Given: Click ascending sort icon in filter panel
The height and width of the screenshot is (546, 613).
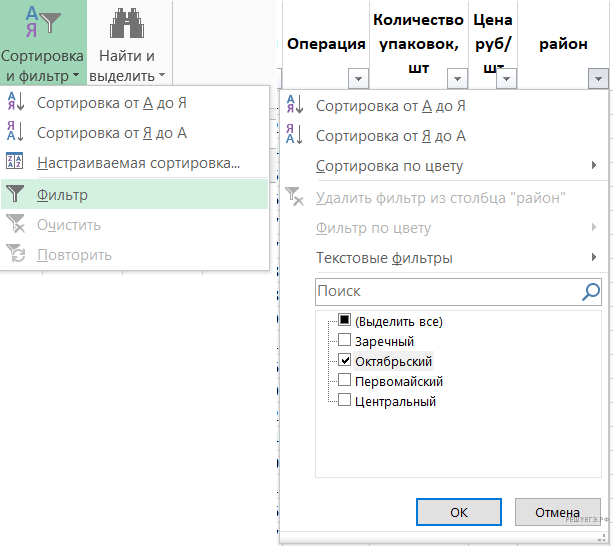Looking at the screenshot, I should coord(295,105).
